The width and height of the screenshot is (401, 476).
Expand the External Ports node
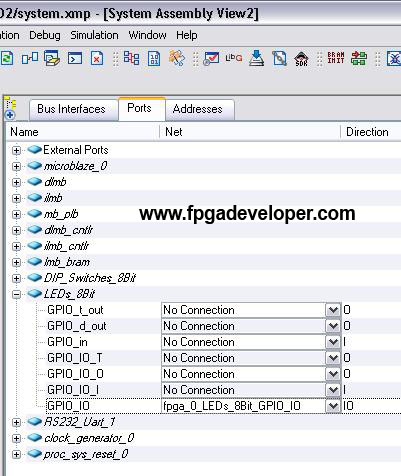[16, 150]
